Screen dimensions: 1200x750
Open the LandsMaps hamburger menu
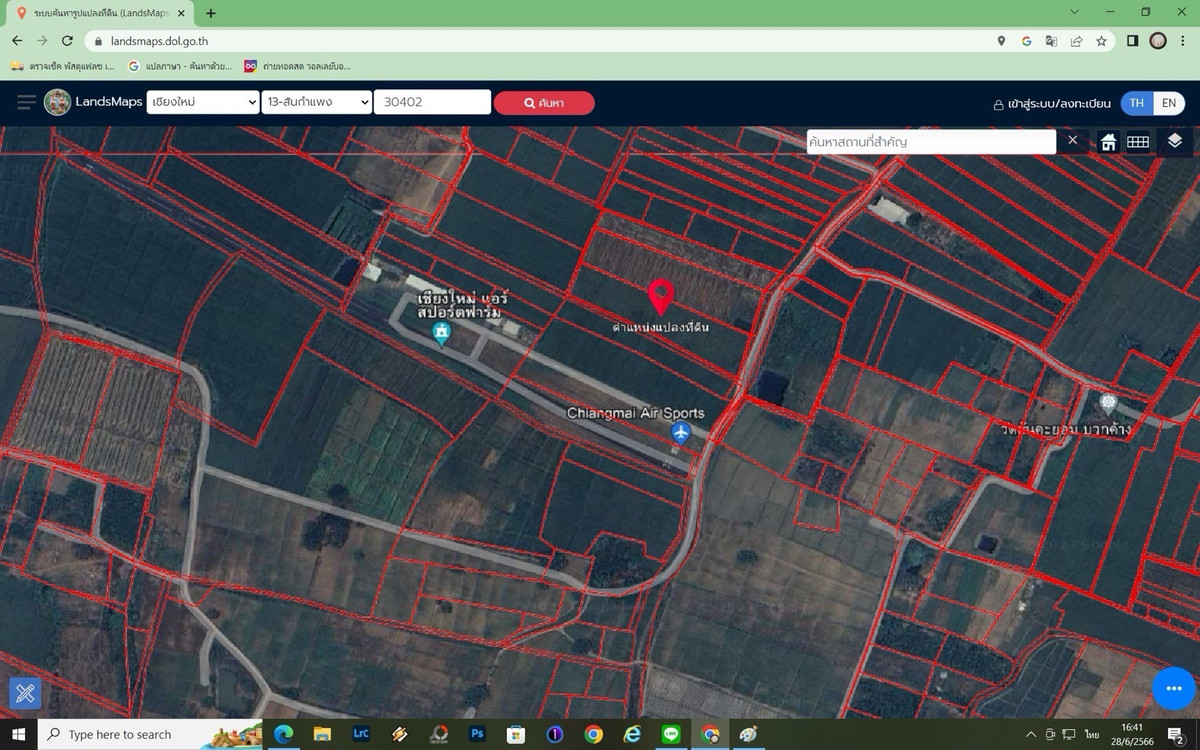[26, 102]
